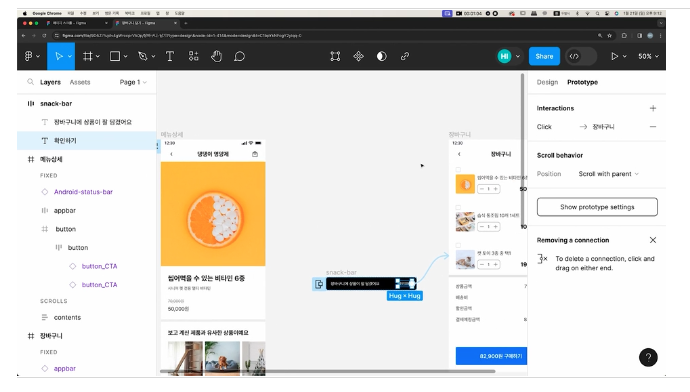Switch to the Prototype tab
This screenshot has height=392, width=690.
pos(582,82)
